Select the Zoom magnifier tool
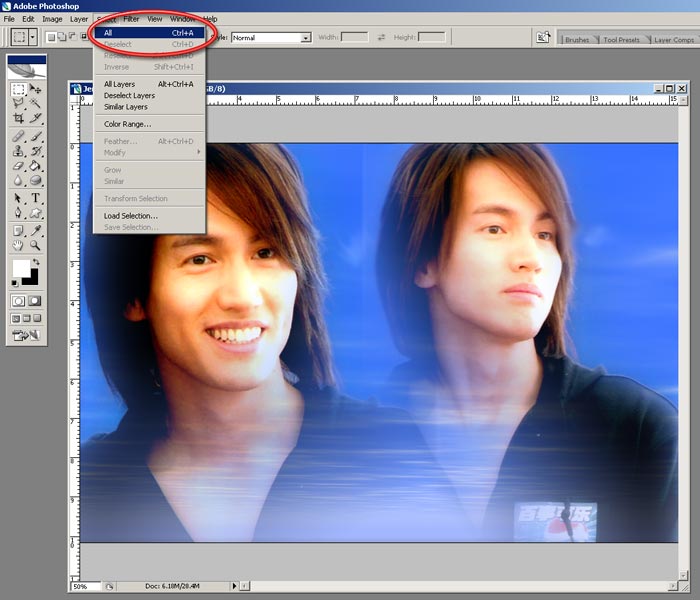Viewport: 700px width, 600px height. (x=35, y=245)
